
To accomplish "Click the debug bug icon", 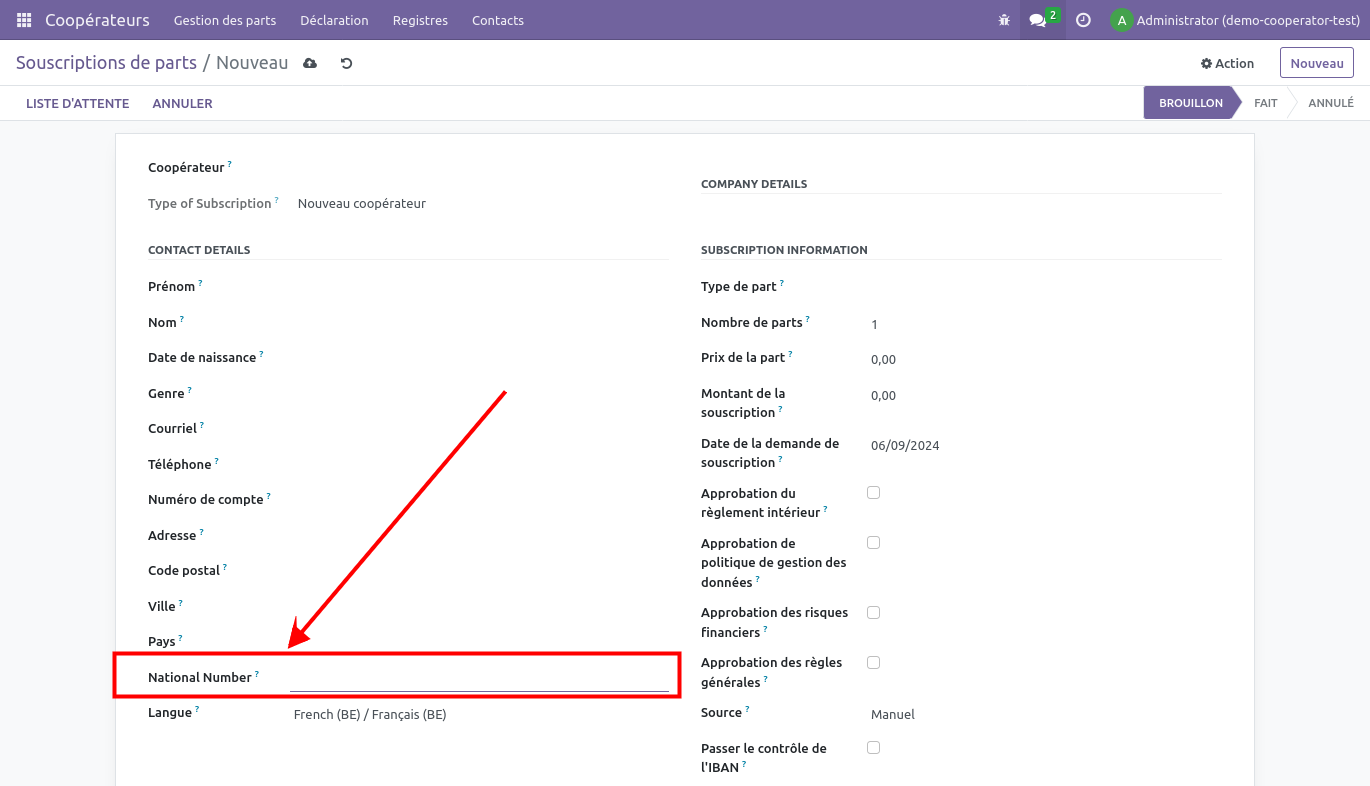I will coord(1004,20).
